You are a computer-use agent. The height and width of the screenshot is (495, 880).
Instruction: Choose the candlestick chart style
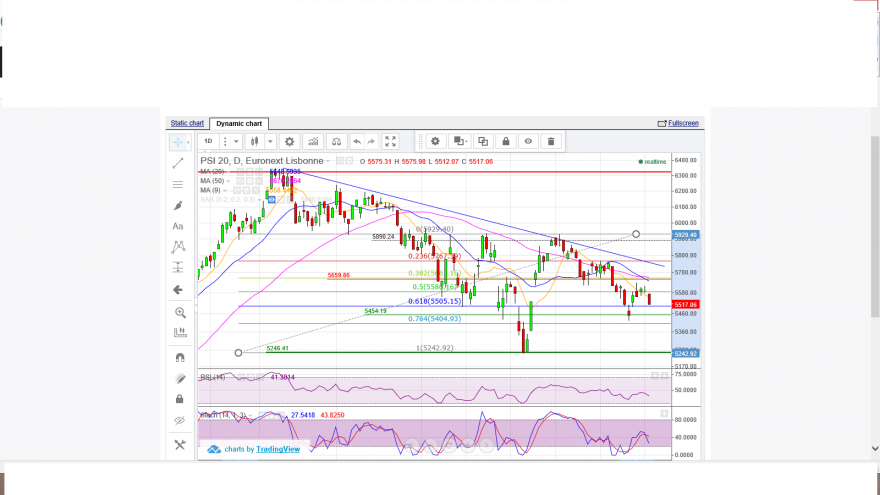point(254,141)
